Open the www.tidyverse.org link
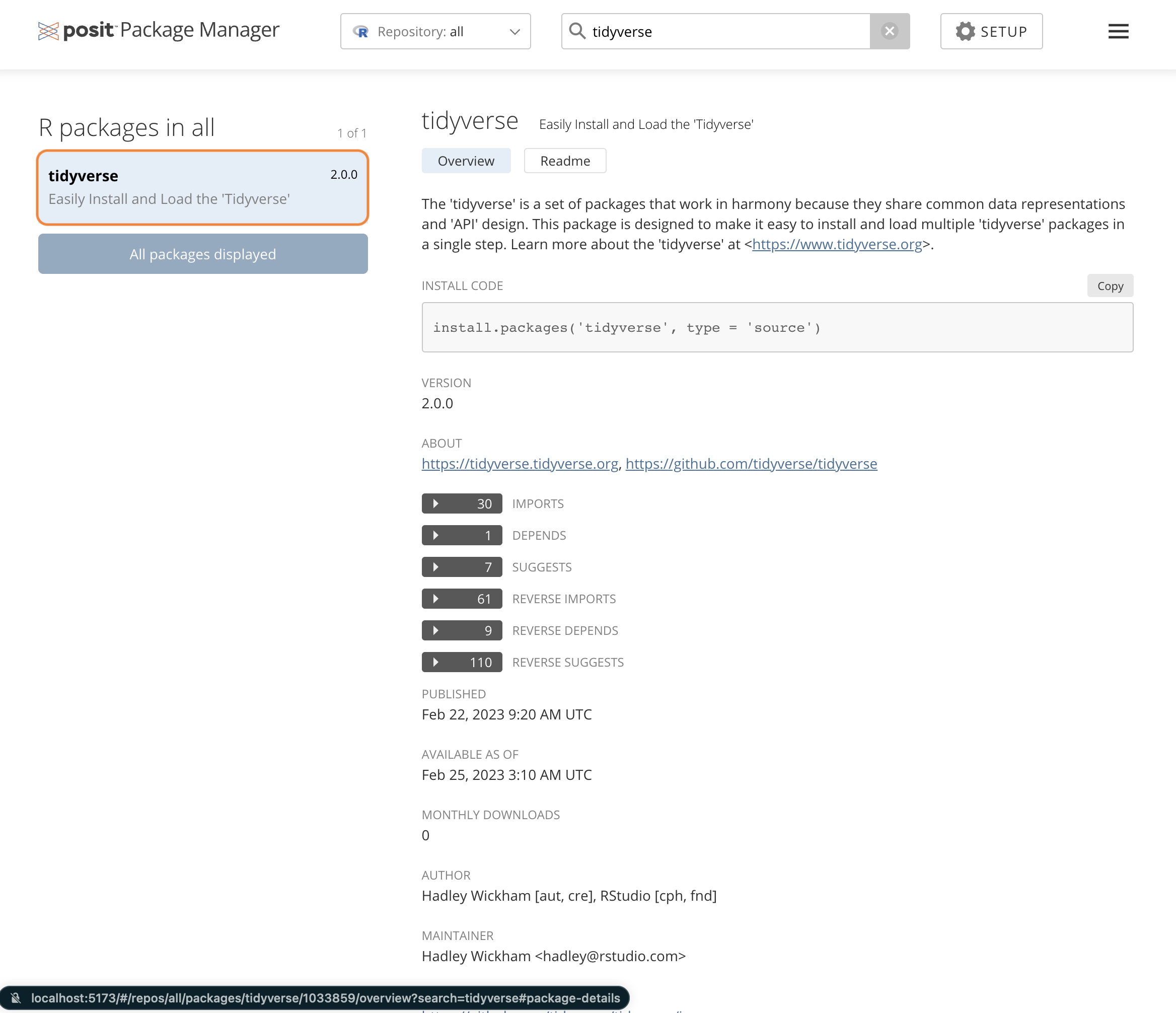This screenshot has width=1176, height=1013. pyautogui.click(x=837, y=245)
